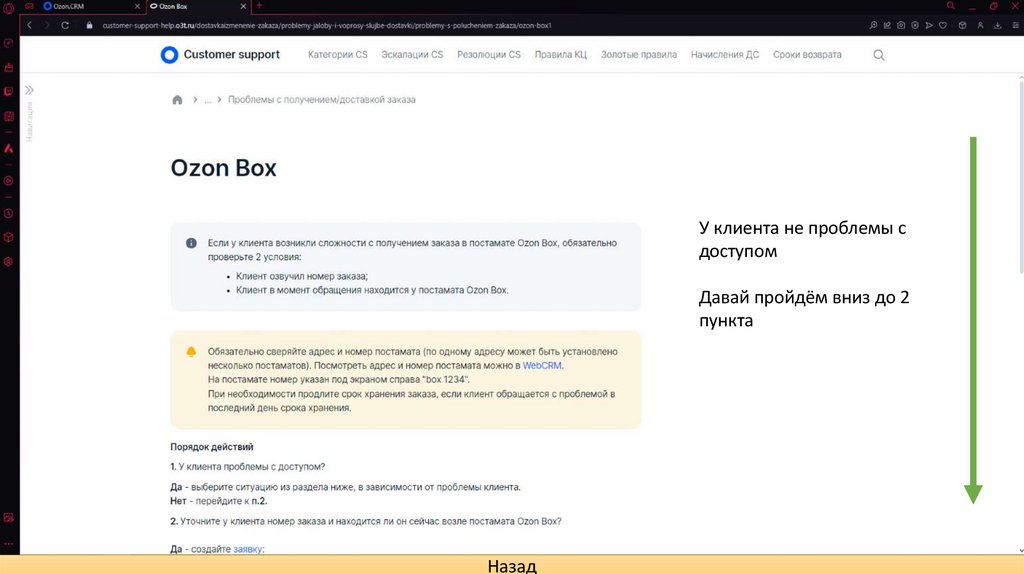1024x574 pixels.
Task: Click the info icon in grey notice
Action: tap(191, 243)
